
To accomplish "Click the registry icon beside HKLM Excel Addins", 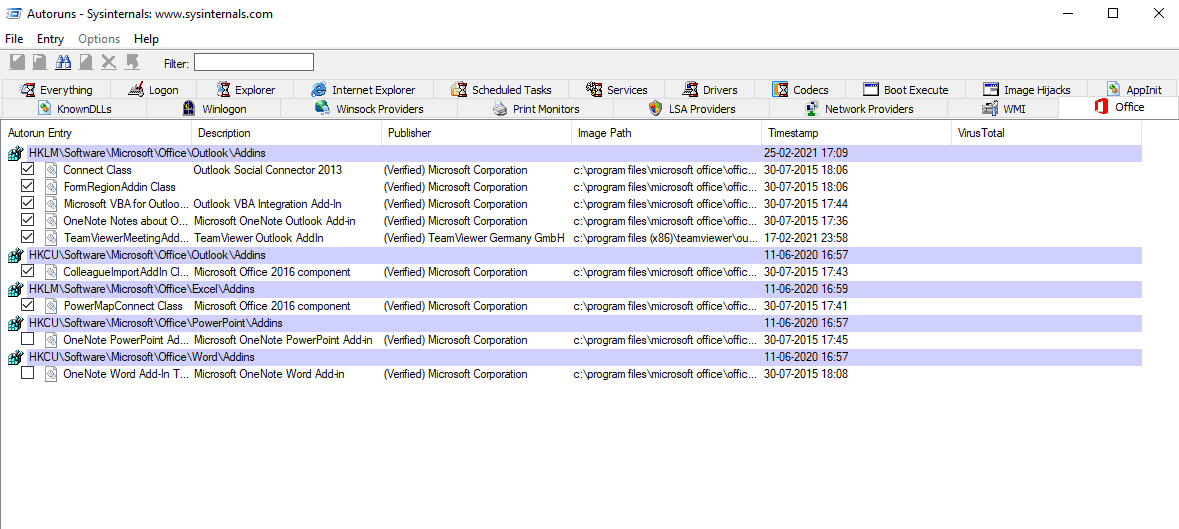I will [x=15, y=289].
